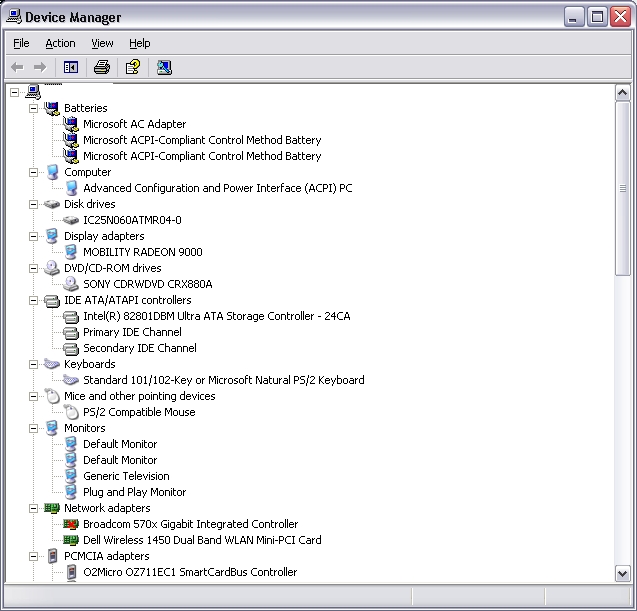Open the View menu
Image resolution: width=637 pixels, height=611 pixels.
[x=102, y=43]
